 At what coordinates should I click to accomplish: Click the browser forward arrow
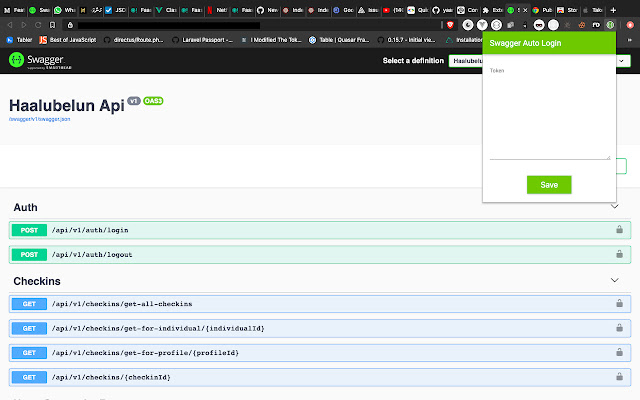coord(24,25)
